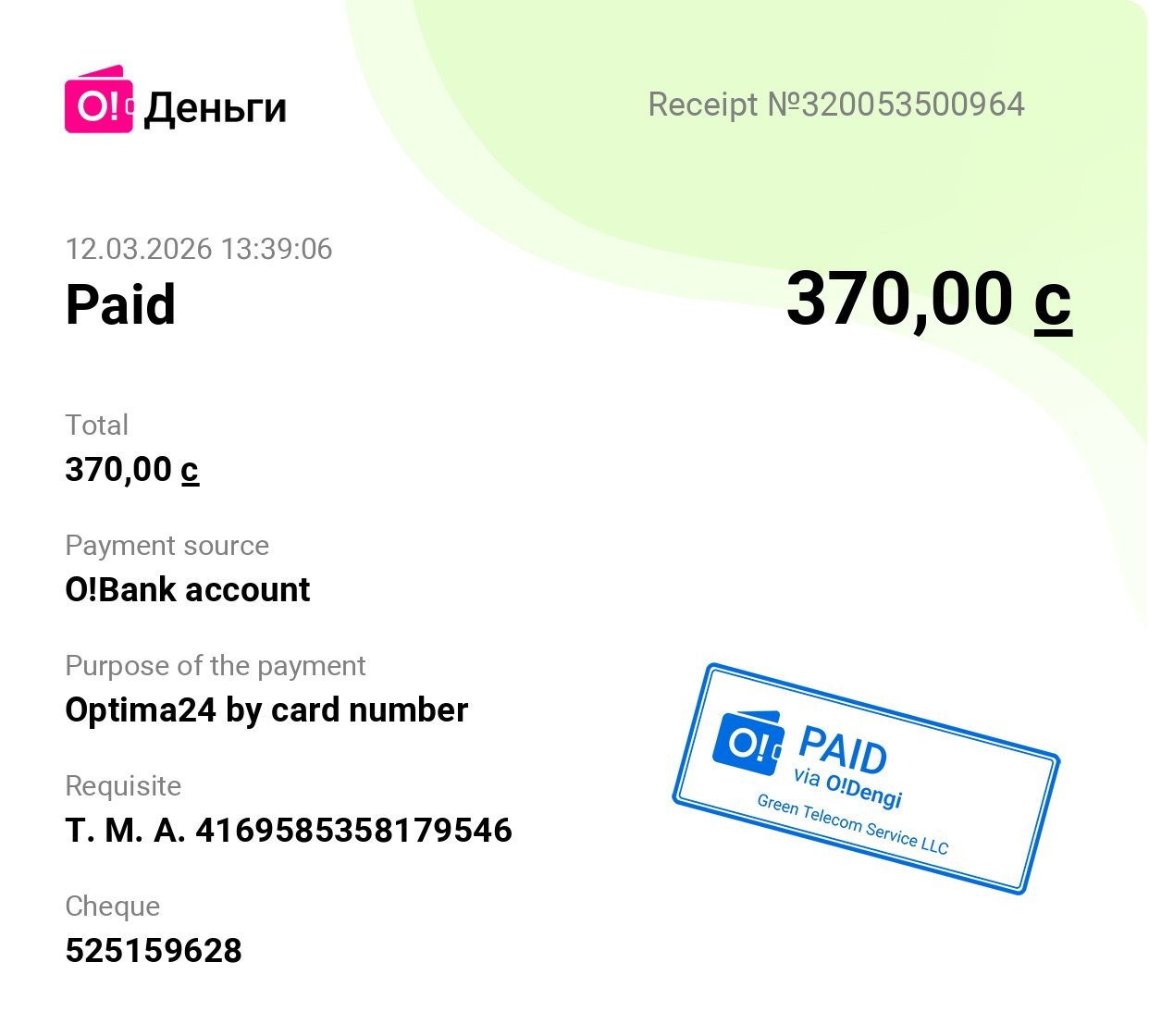Click the date 12.03.2026 13:39:06

tap(199, 249)
